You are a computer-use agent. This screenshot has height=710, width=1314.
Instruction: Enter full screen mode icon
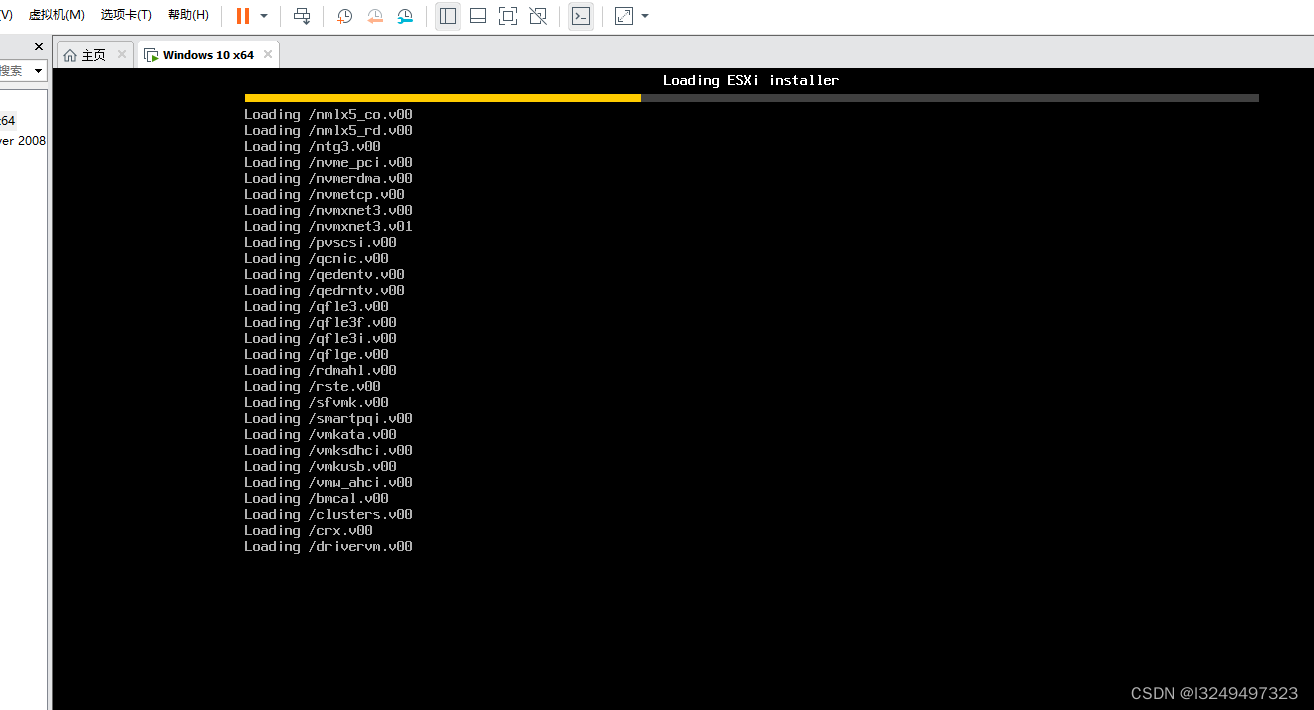(x=508, y=16)
